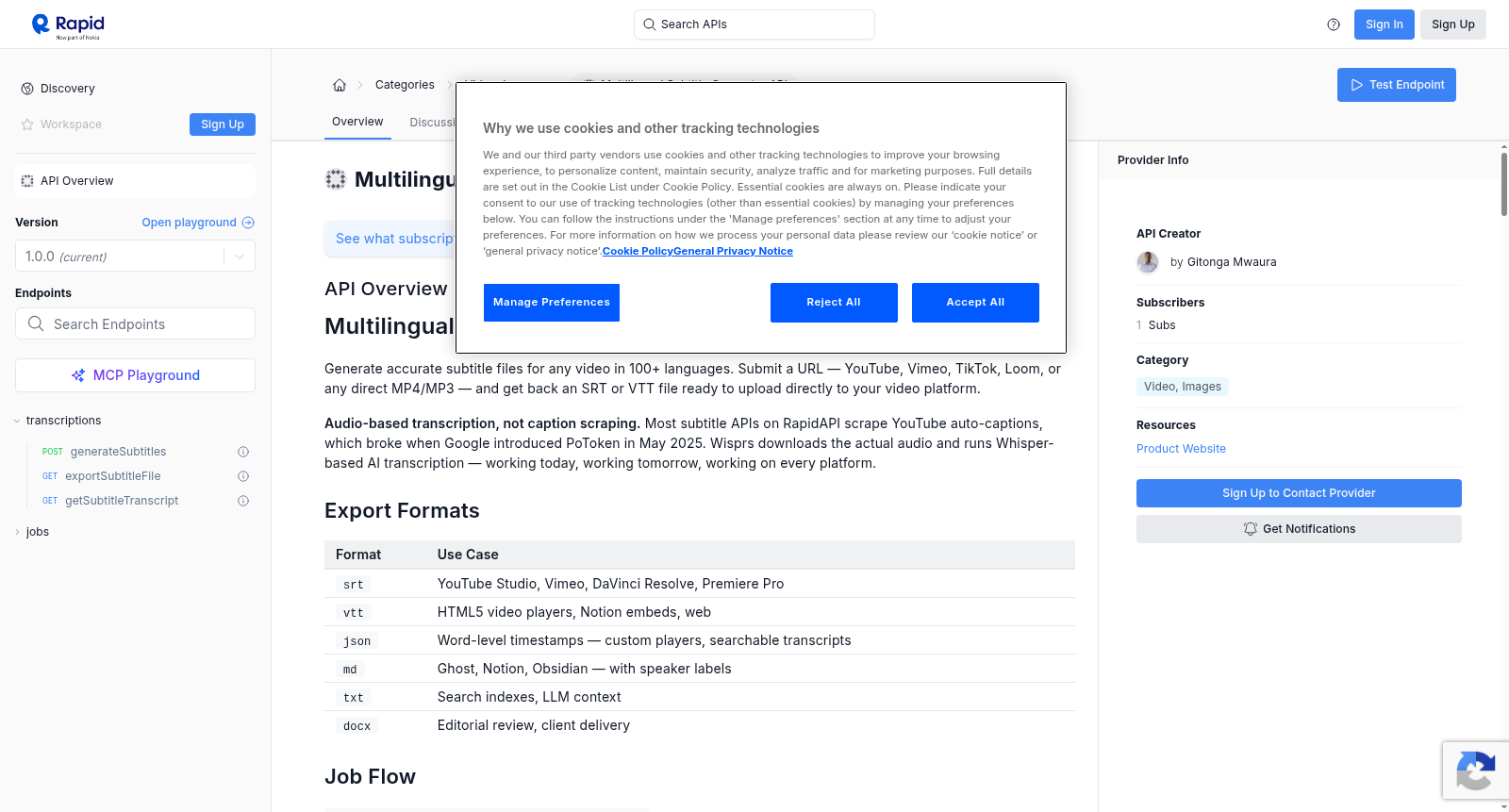This screenshot has height=812, width=1509.
Task: Click the docx format cell
Action: pyautogui.click(x=357, y=726)
